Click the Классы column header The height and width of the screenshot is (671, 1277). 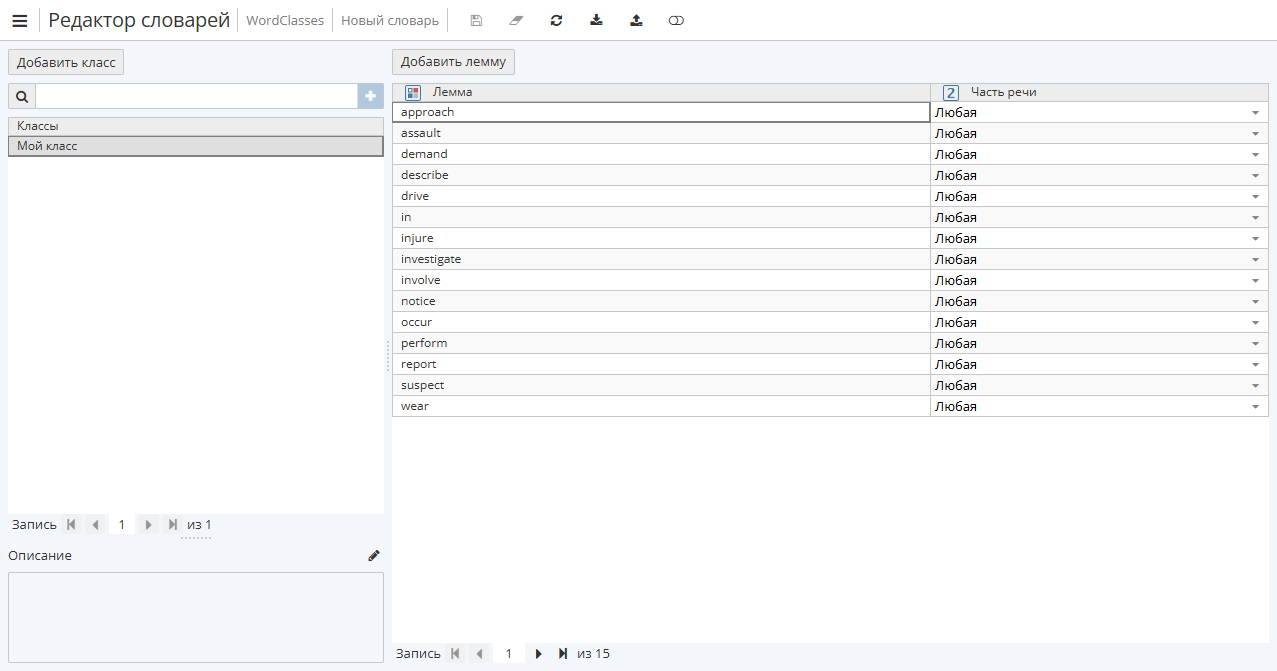click(x=196, y=126)
